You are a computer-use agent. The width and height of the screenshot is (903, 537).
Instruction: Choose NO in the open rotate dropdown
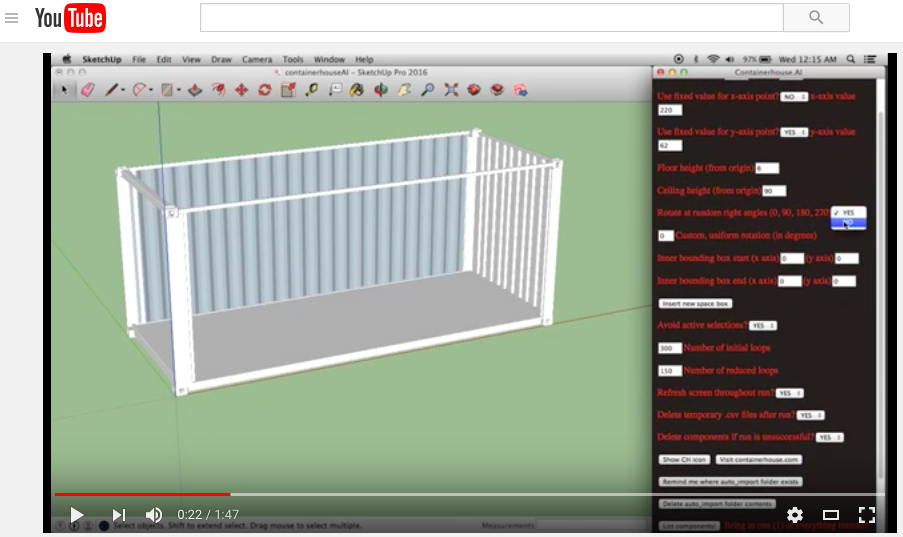tap(848, 223)
